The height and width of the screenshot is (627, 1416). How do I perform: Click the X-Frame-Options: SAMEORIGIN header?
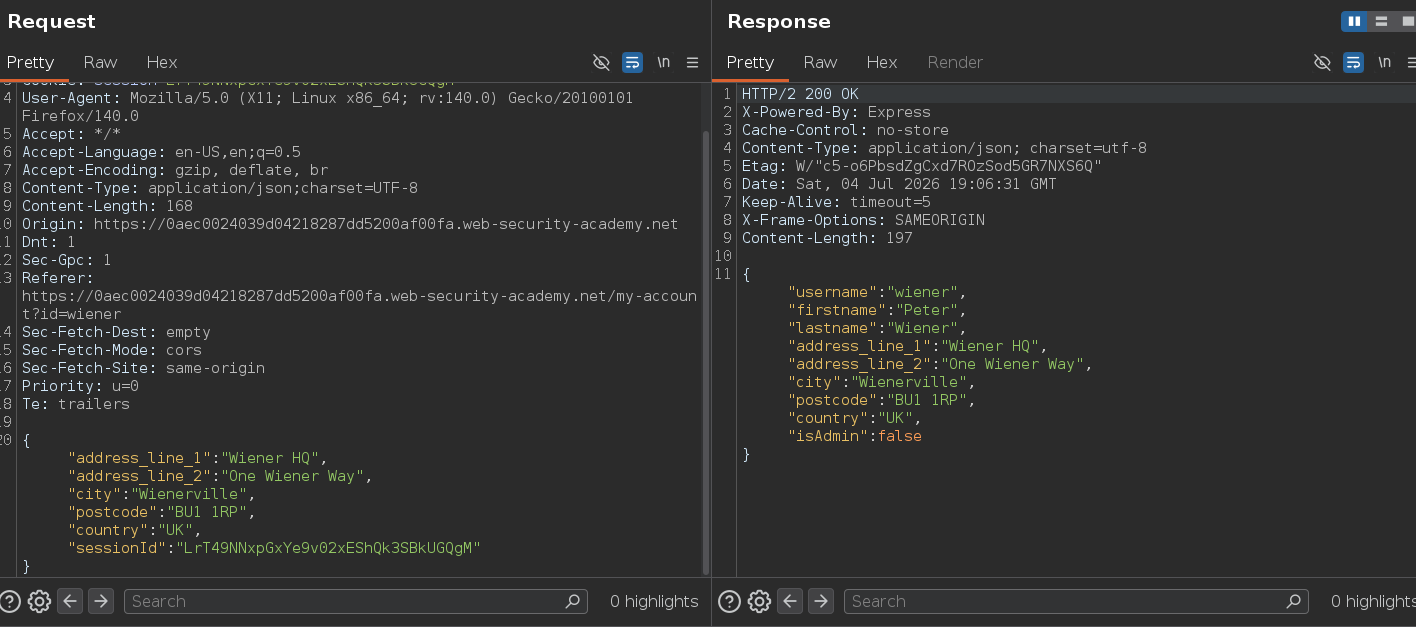pos(863,220)
